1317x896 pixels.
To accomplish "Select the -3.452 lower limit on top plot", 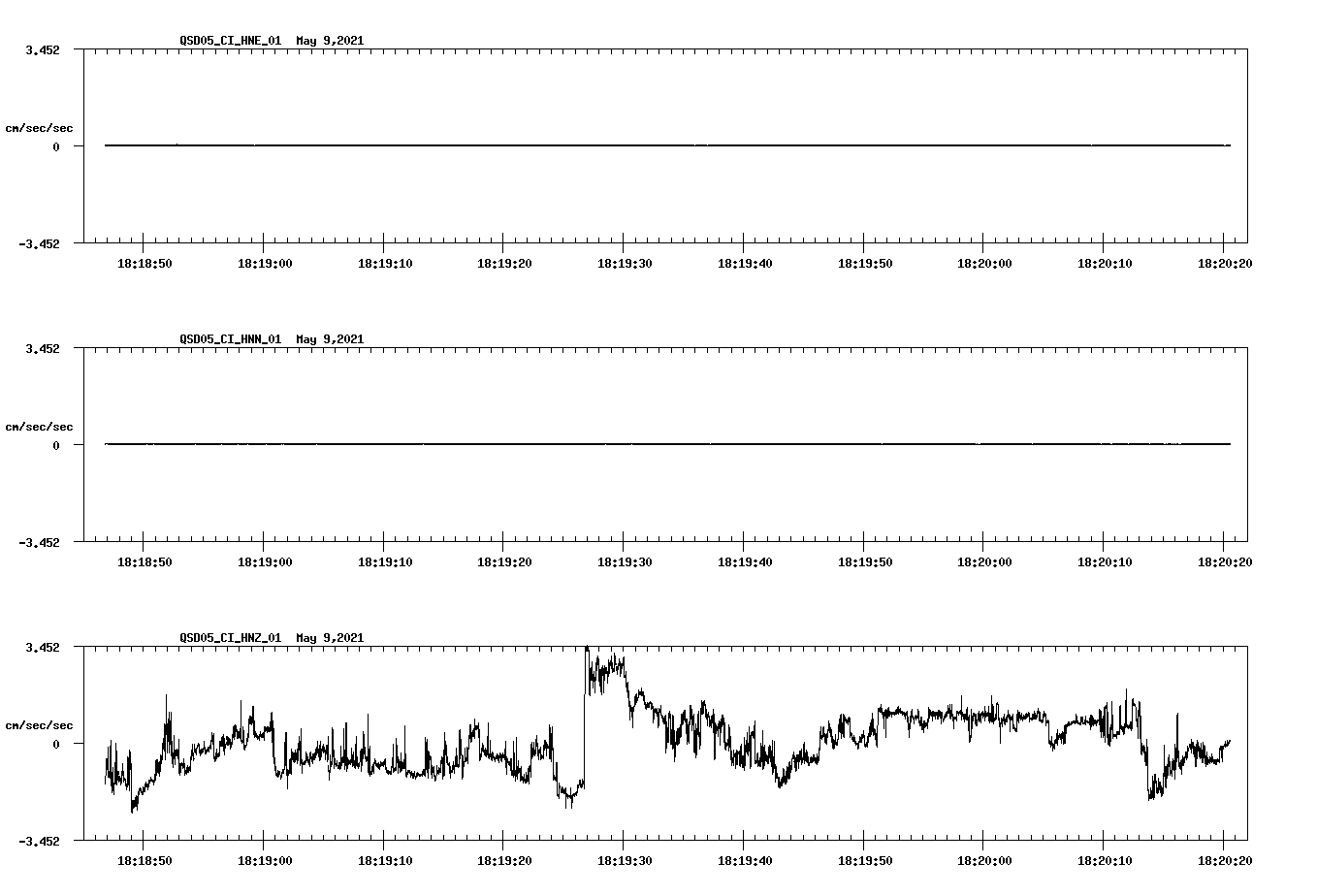I will 37,245.
